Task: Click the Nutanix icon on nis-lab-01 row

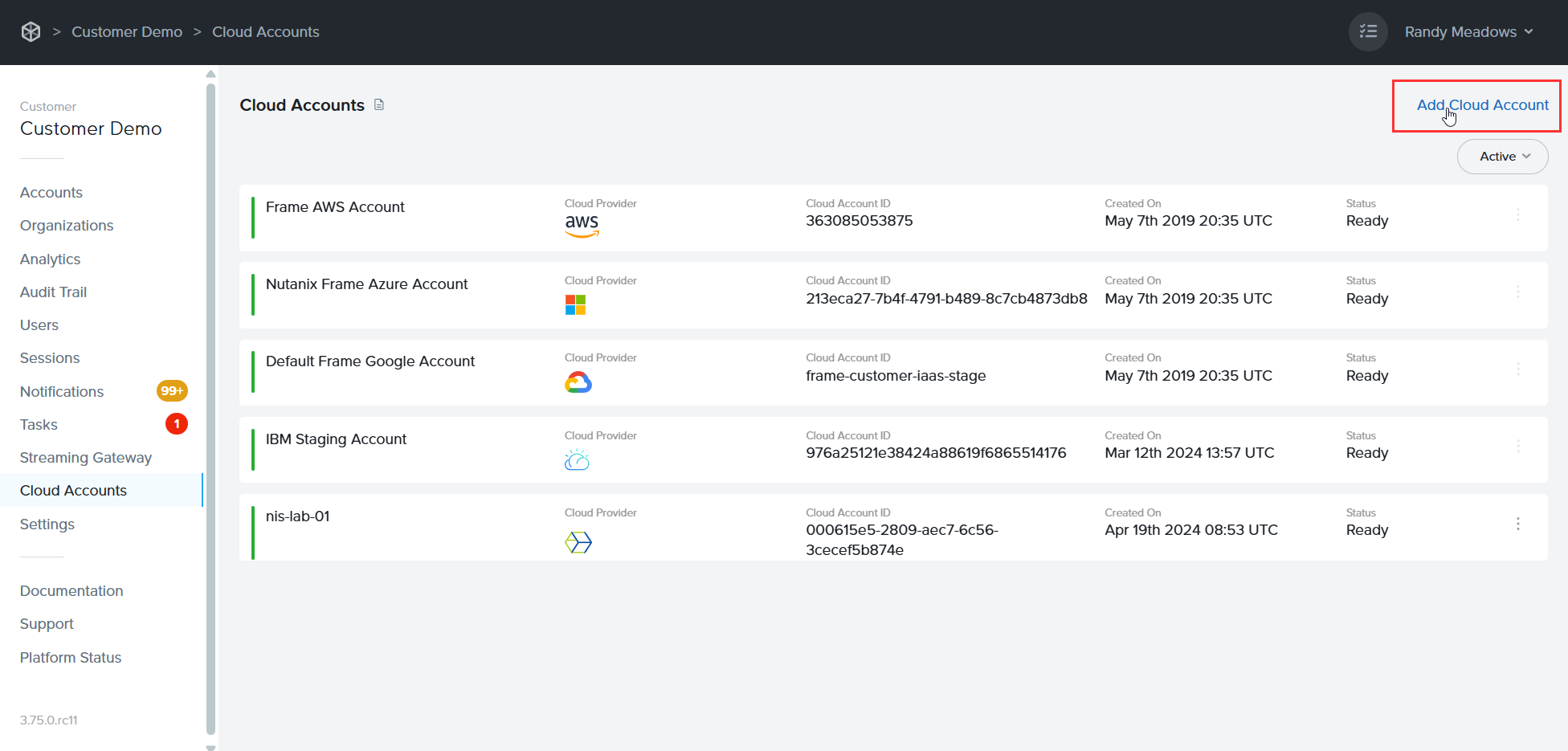Action: (x=578, y=542)
